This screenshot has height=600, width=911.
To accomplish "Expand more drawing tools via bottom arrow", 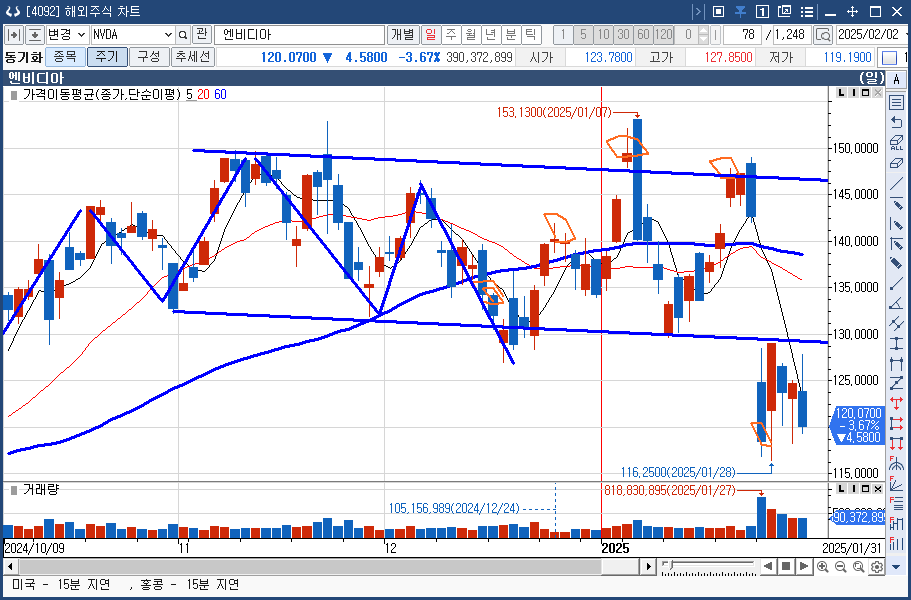I will (896, 566).
